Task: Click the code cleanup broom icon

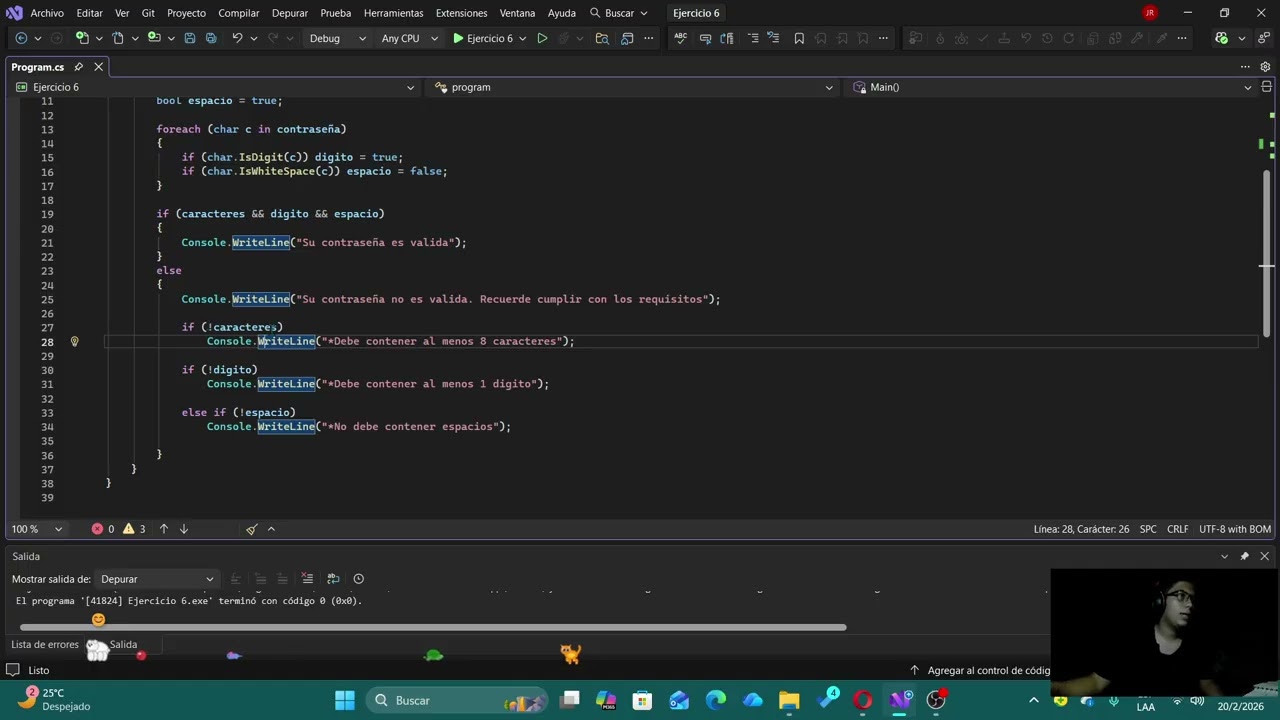Action: 252,529
